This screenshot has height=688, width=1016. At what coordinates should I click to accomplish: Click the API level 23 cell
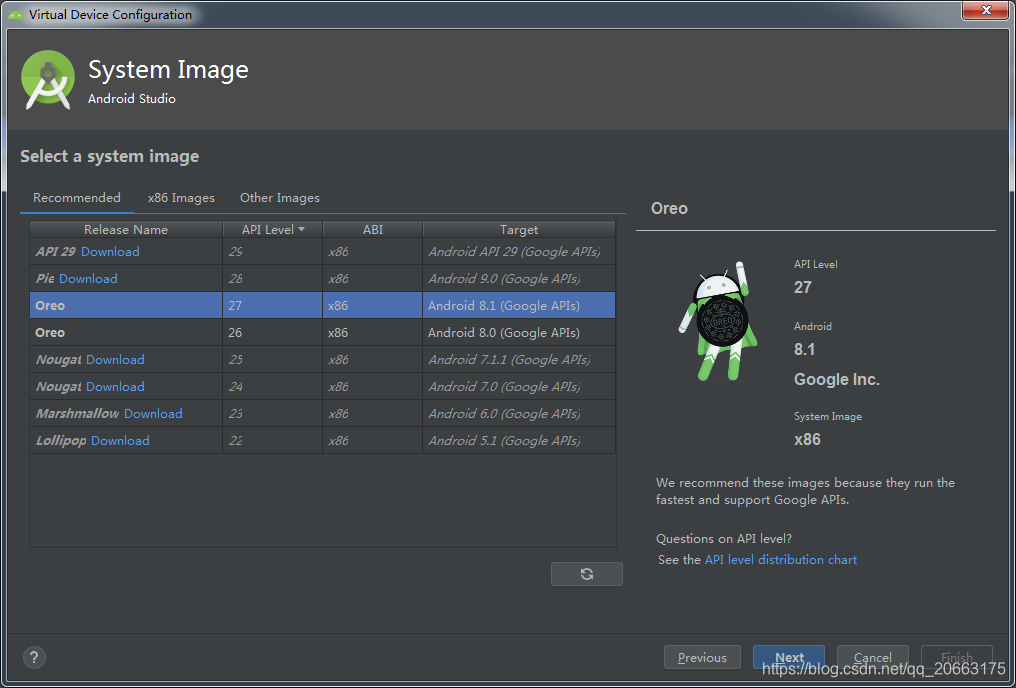click(x=272, y=413)
